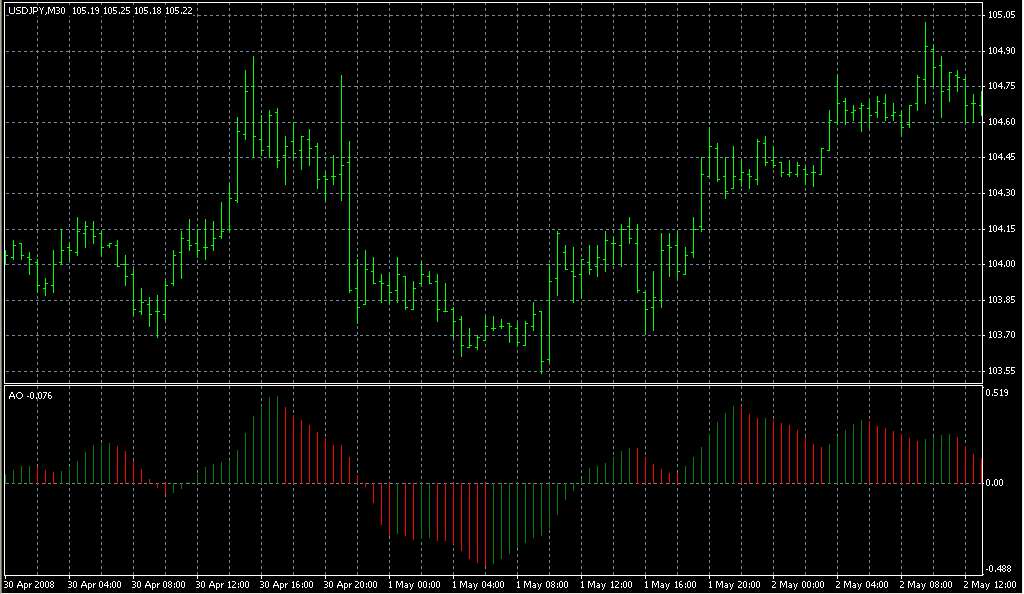
Task: Click the 30 Apr 16:00 time label
Action: 286,585
